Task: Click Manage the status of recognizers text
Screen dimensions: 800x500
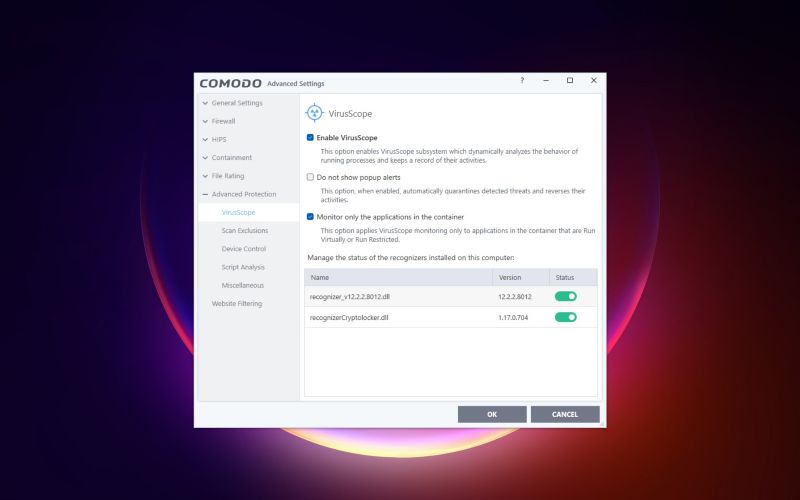Action: click(x=411, y=258)
